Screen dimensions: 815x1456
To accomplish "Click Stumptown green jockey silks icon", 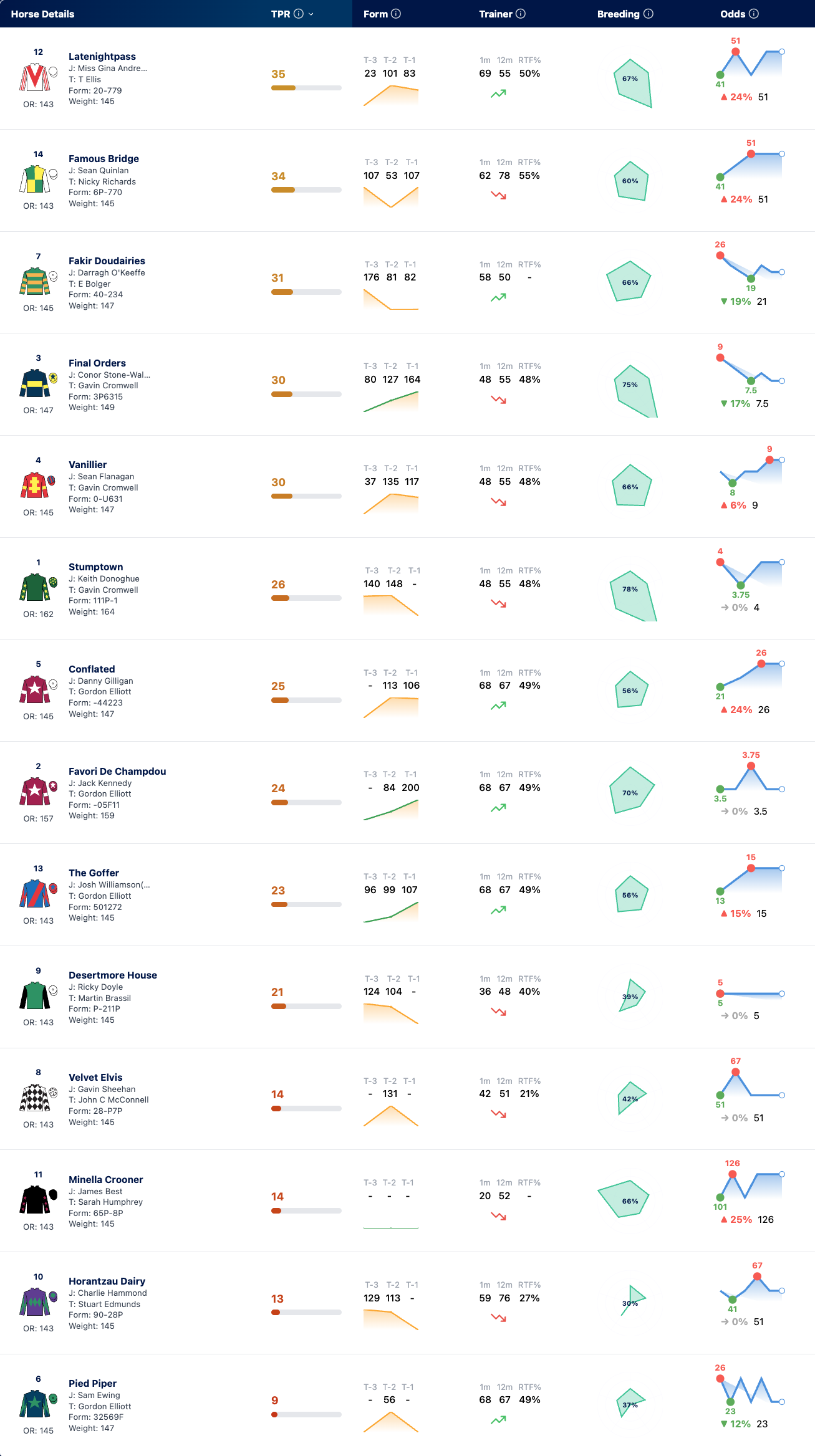I will click(x=35, y=588).
